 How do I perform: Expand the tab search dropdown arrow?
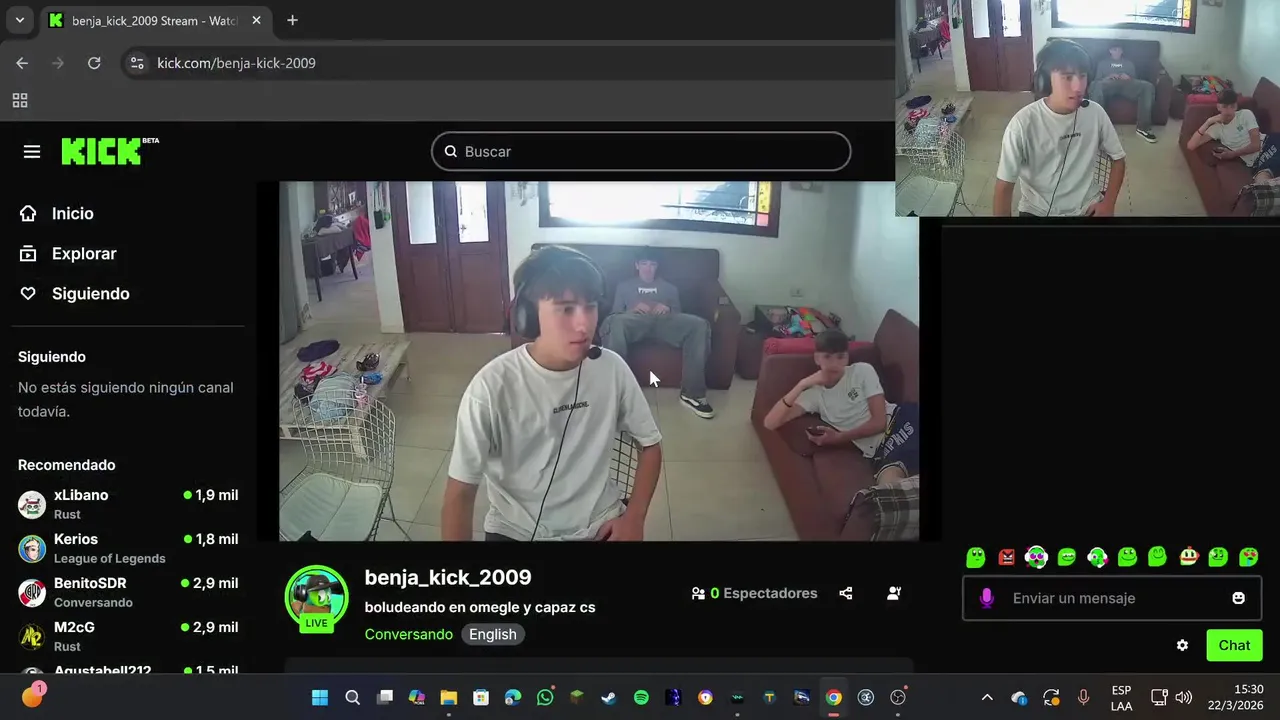pos(19,20)
